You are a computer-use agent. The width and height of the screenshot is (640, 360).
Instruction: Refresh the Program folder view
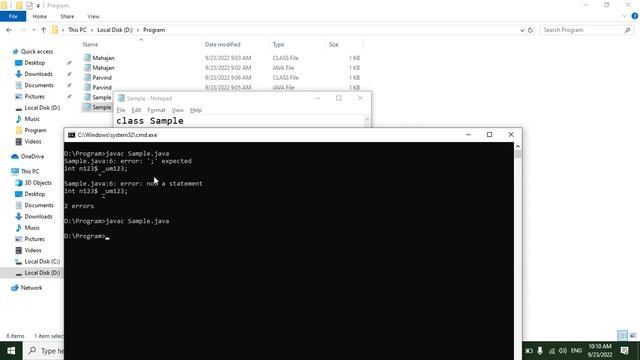coord(530,30)
